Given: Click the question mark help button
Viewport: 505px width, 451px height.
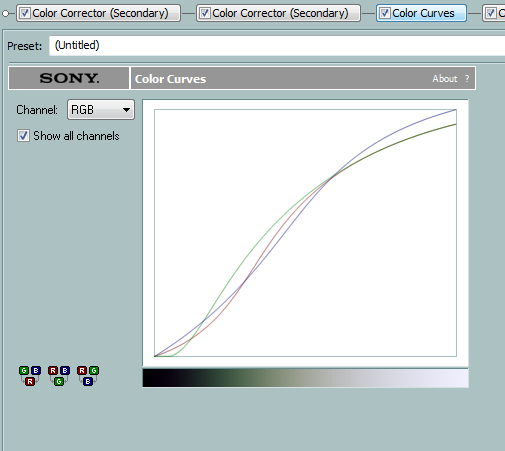Looking at the screenshot, I should click(x=467, y=79).
